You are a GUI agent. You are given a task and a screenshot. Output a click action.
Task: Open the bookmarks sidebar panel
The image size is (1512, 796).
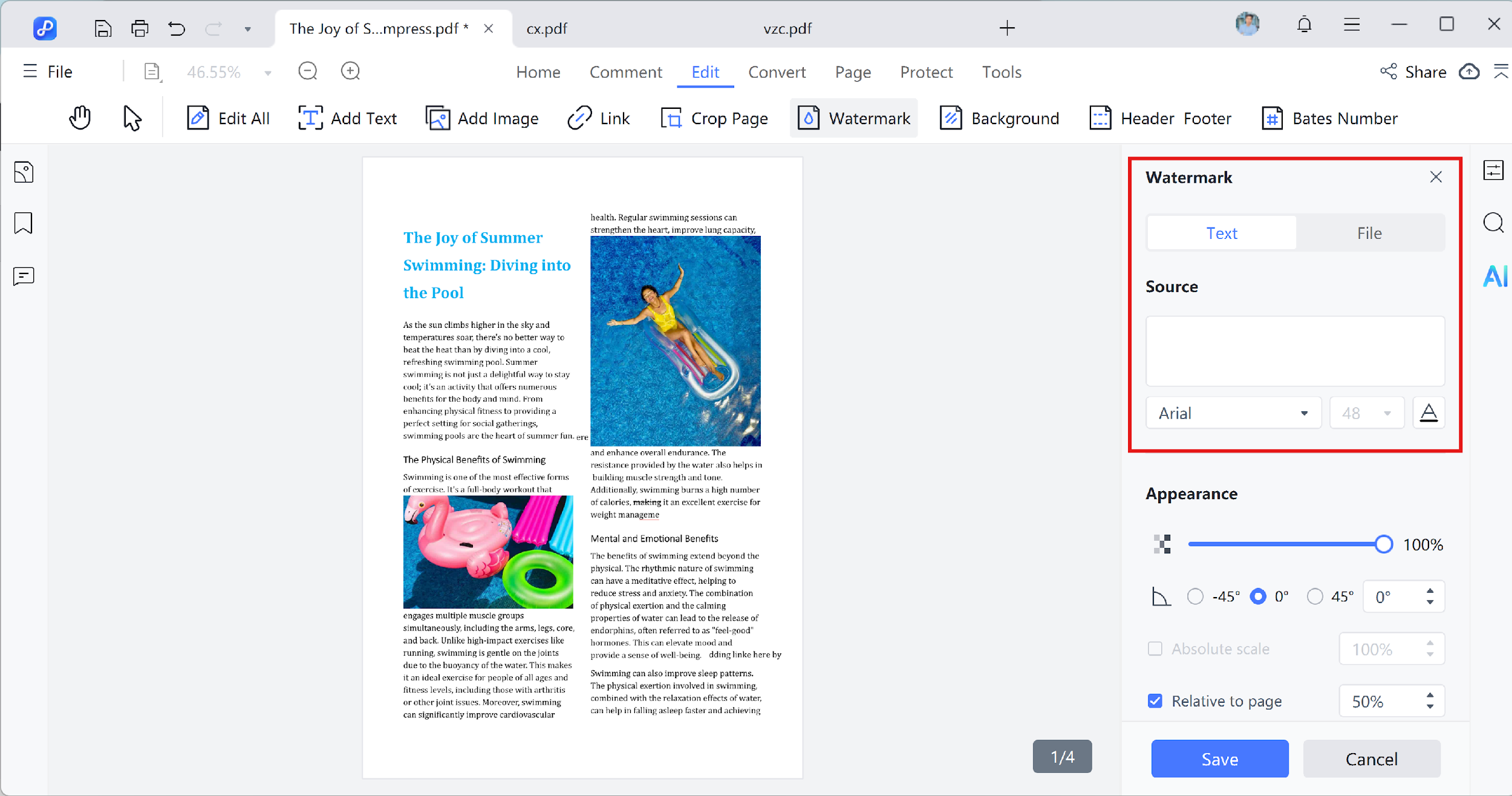click(x=24, y=223)
